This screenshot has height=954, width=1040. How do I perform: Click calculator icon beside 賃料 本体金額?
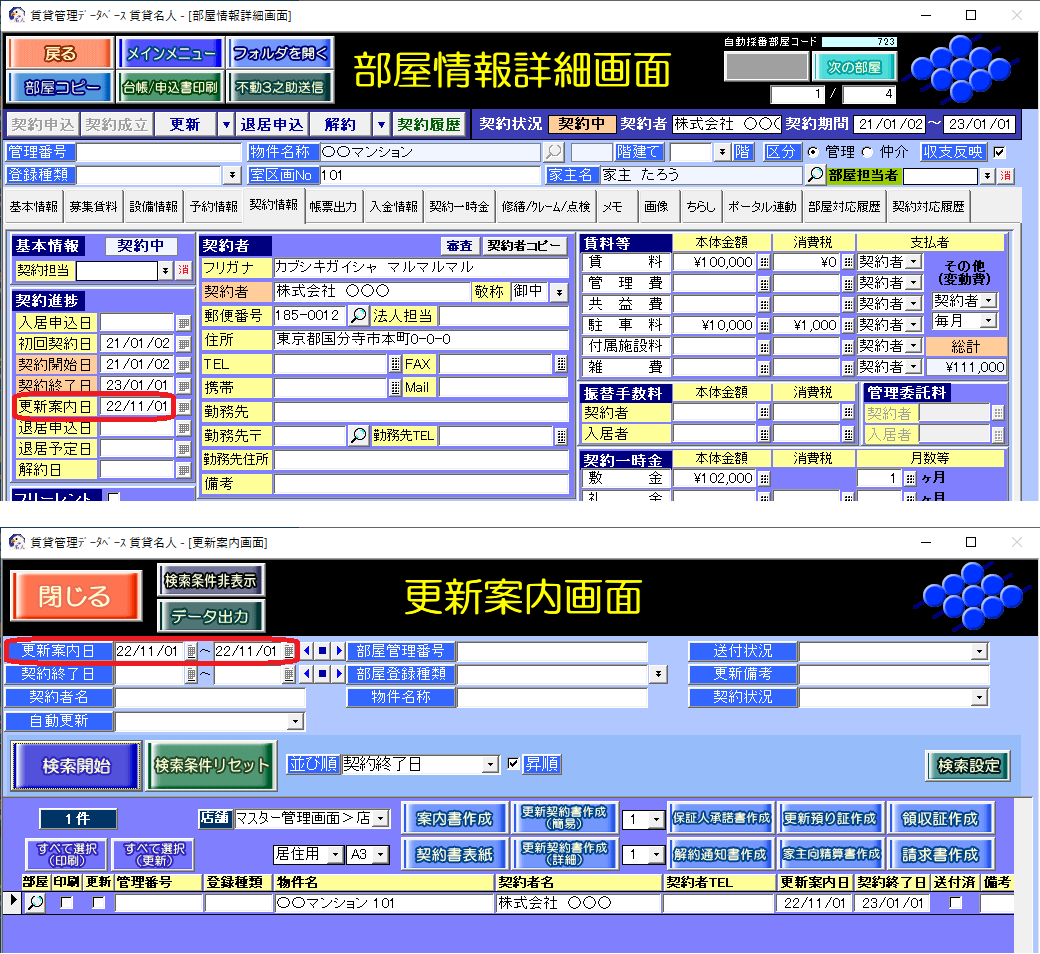(x=764, y=262)
